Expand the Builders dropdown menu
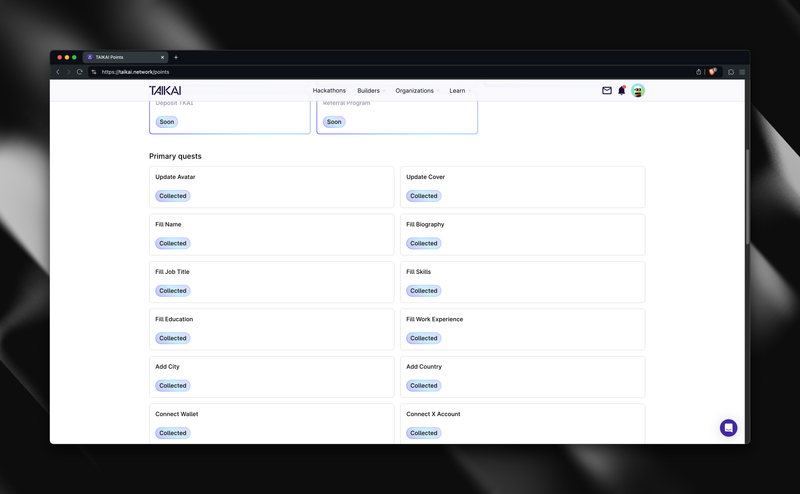Viewport: 800px width, 494px height. pyautogui.click(x=372, y=91)
